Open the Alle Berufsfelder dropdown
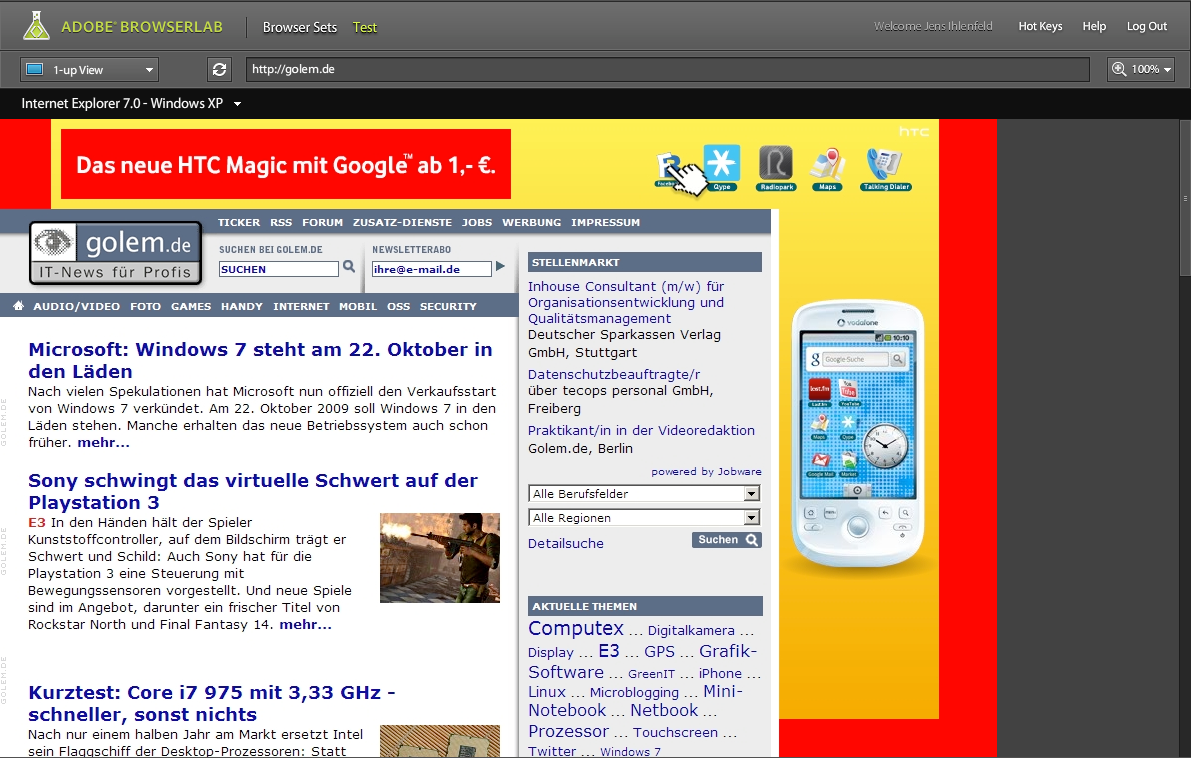This screenshot has width=1191, height=758. [x=644, y=494]
